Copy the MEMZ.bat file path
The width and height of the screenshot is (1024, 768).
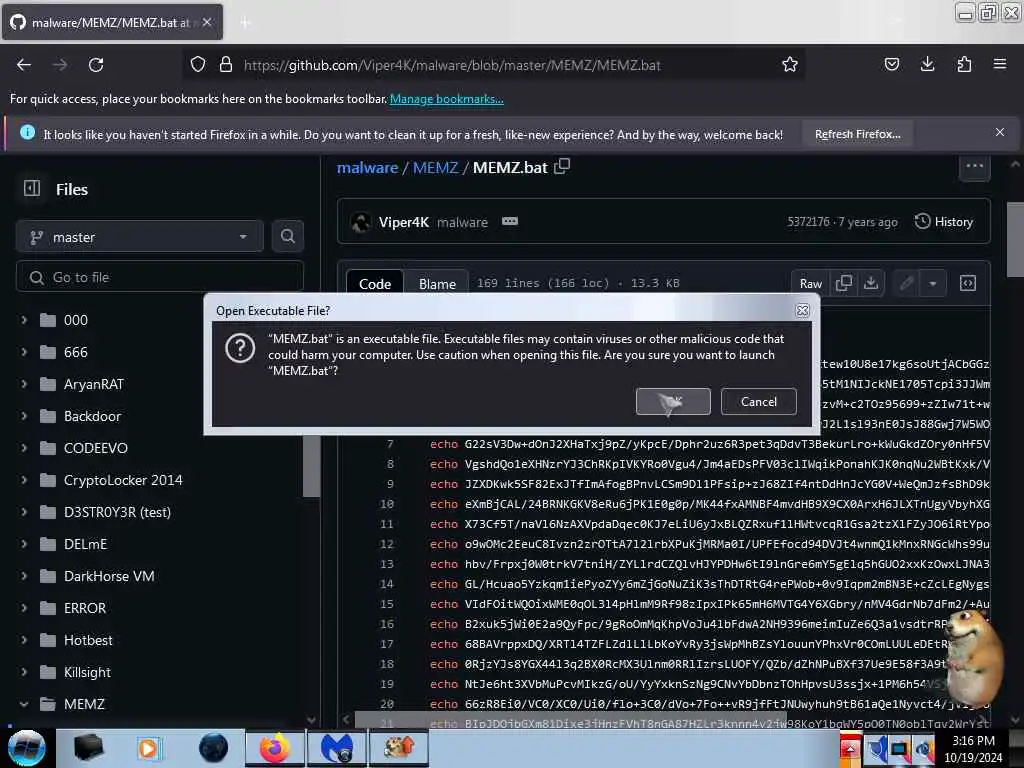pyautogui.click(x=562, y=167)
